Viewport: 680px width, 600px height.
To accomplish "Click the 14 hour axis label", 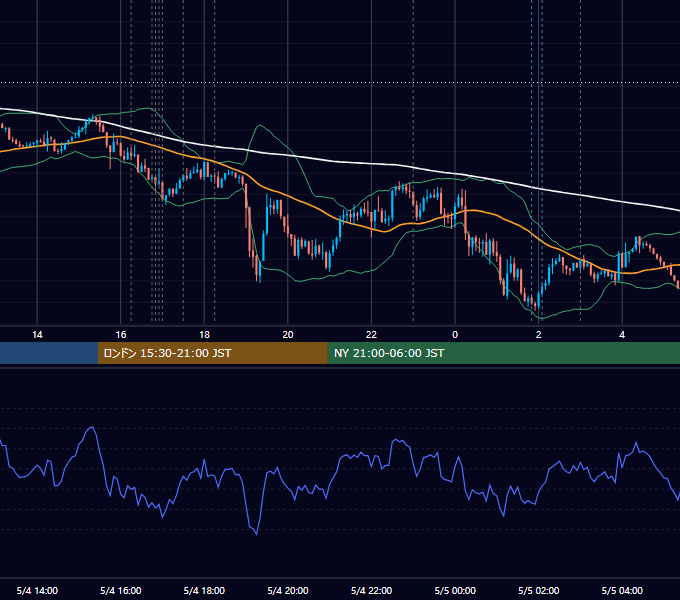I will tap(37, 335).
